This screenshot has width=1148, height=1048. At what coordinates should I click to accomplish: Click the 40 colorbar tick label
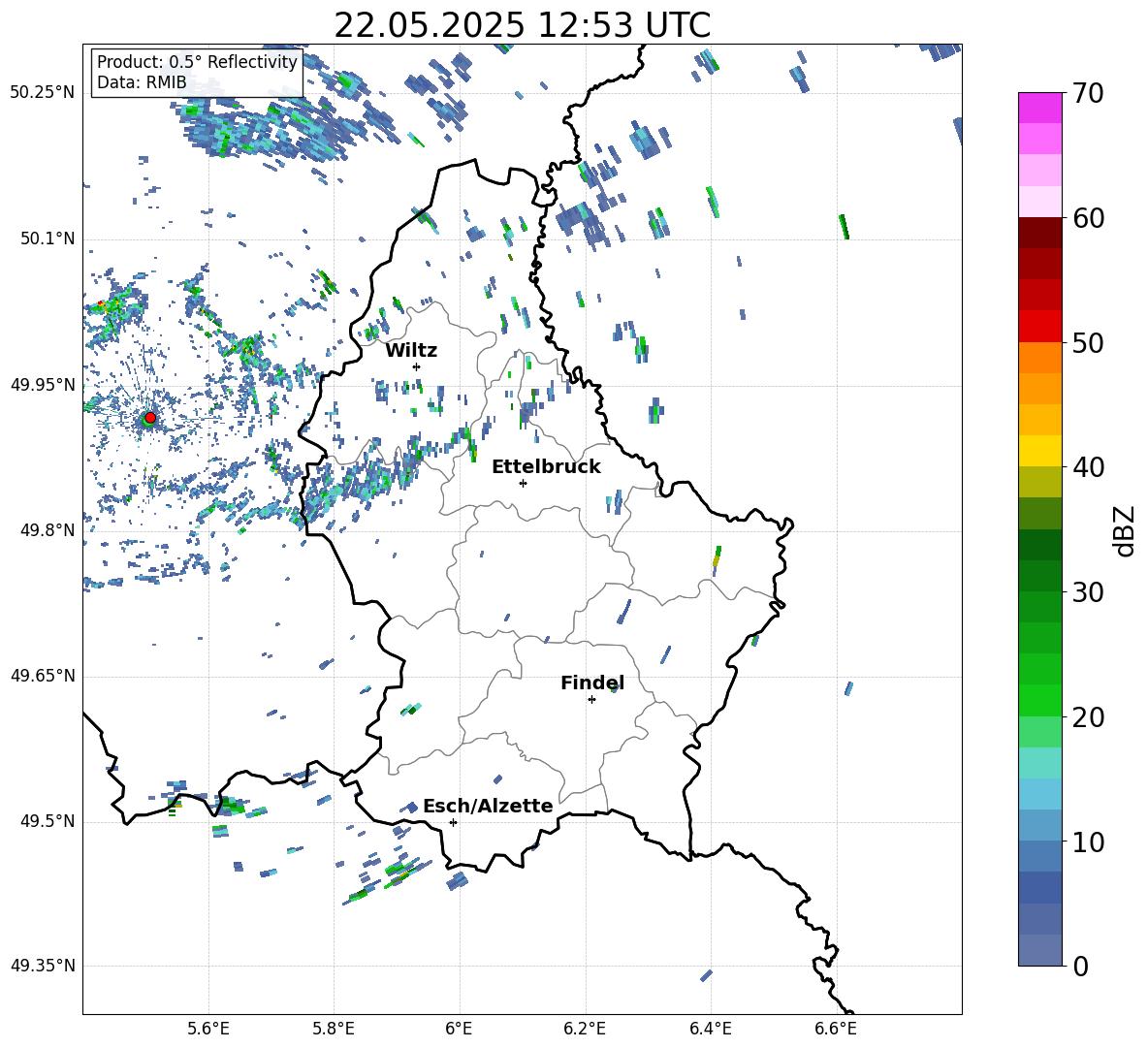tap(1088, 467)
